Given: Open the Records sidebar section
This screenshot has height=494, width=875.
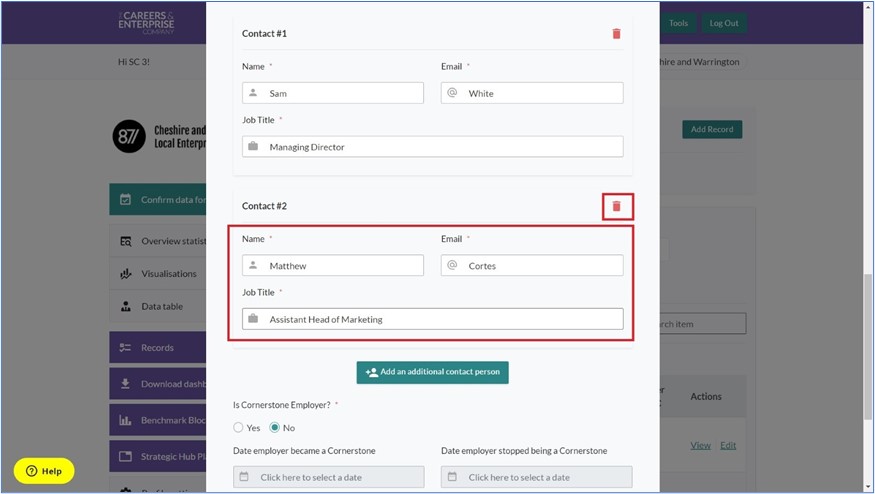Looking at the screenshot, I should 157,348.
